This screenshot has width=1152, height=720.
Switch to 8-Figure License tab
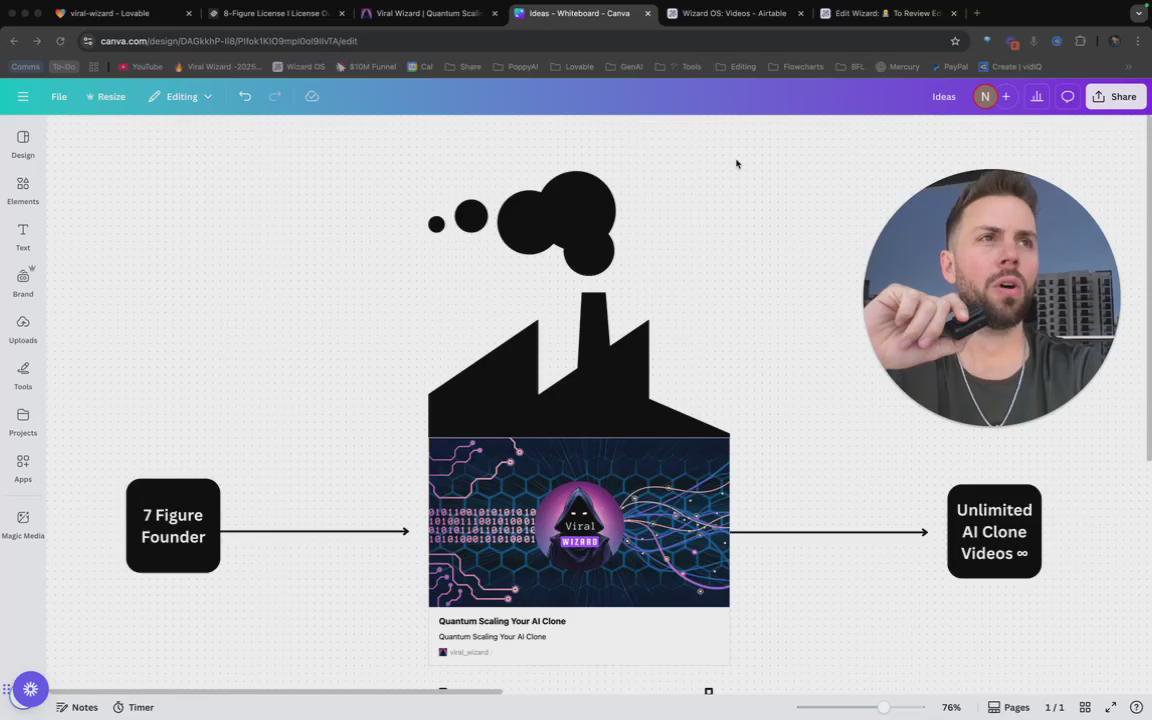(x=276, y=13)
